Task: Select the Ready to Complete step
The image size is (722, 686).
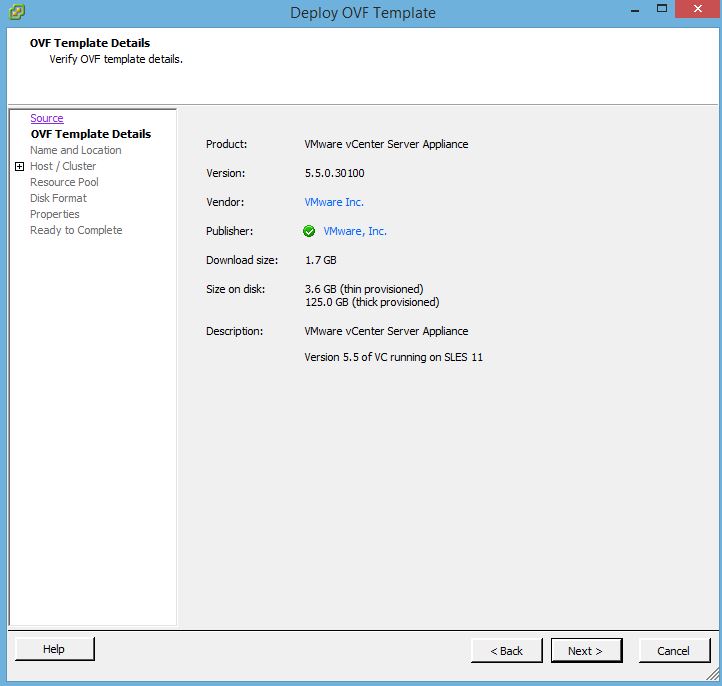Action: pos(76,230)
